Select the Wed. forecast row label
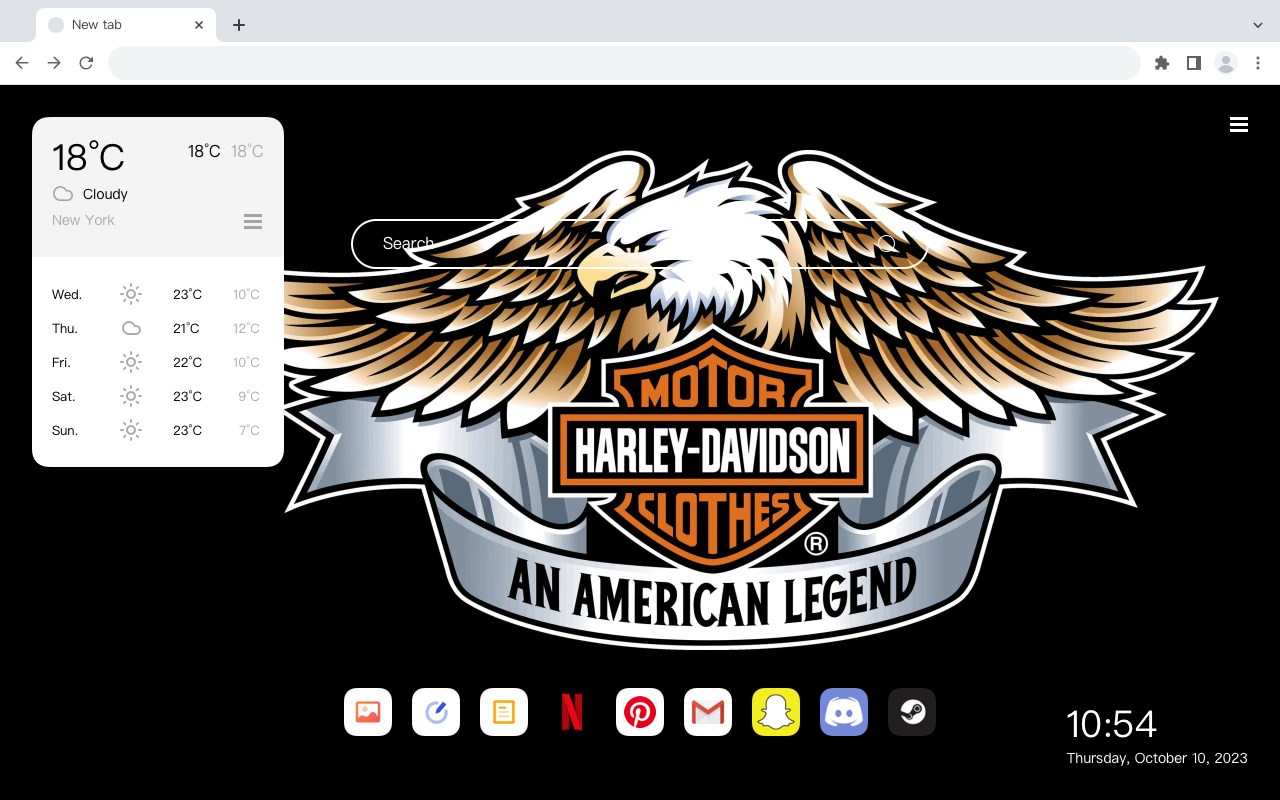The image size is (1280, 800). (x=67, y=294)
